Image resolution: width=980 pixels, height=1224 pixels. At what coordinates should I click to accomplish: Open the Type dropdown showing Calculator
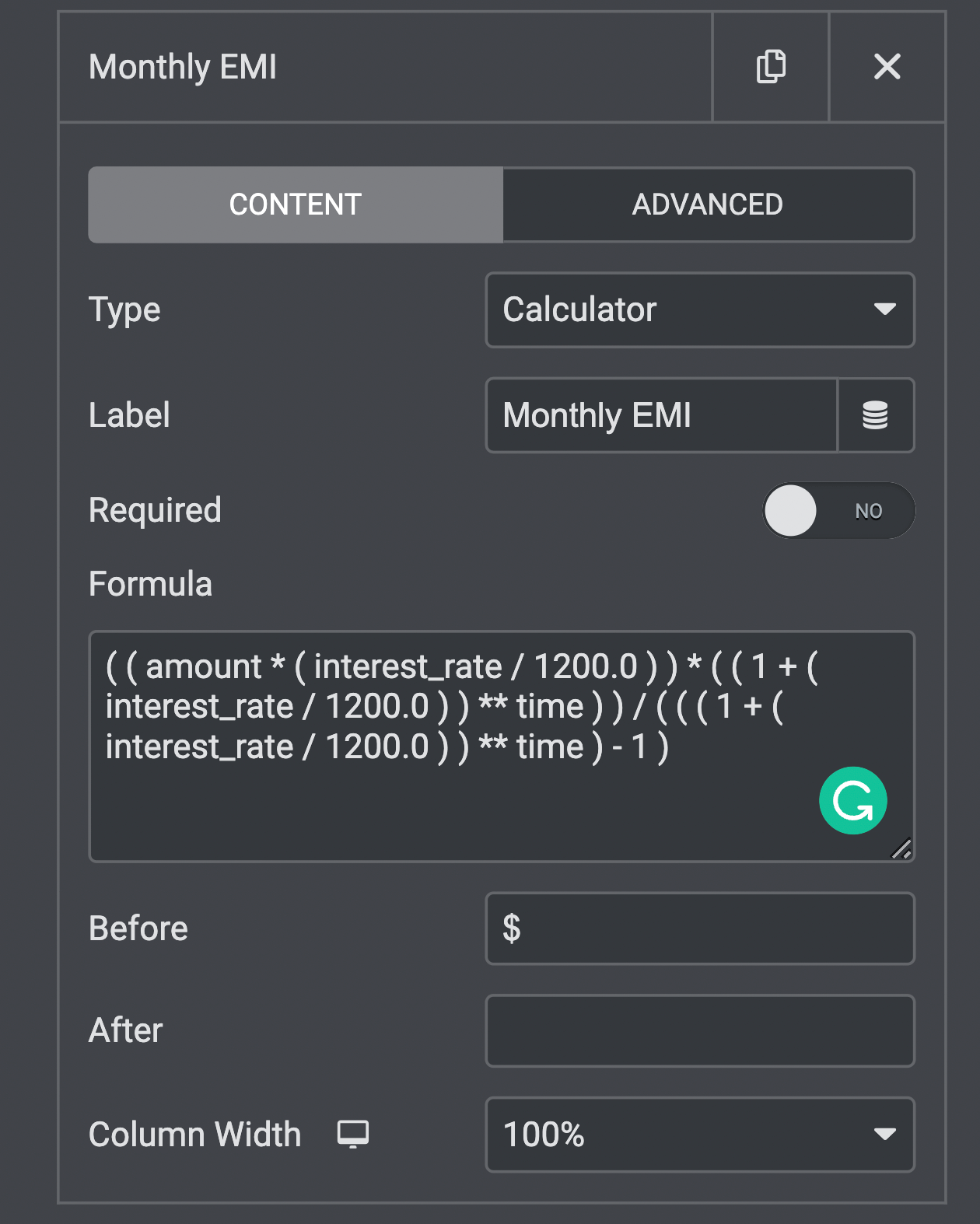[684, 309]
